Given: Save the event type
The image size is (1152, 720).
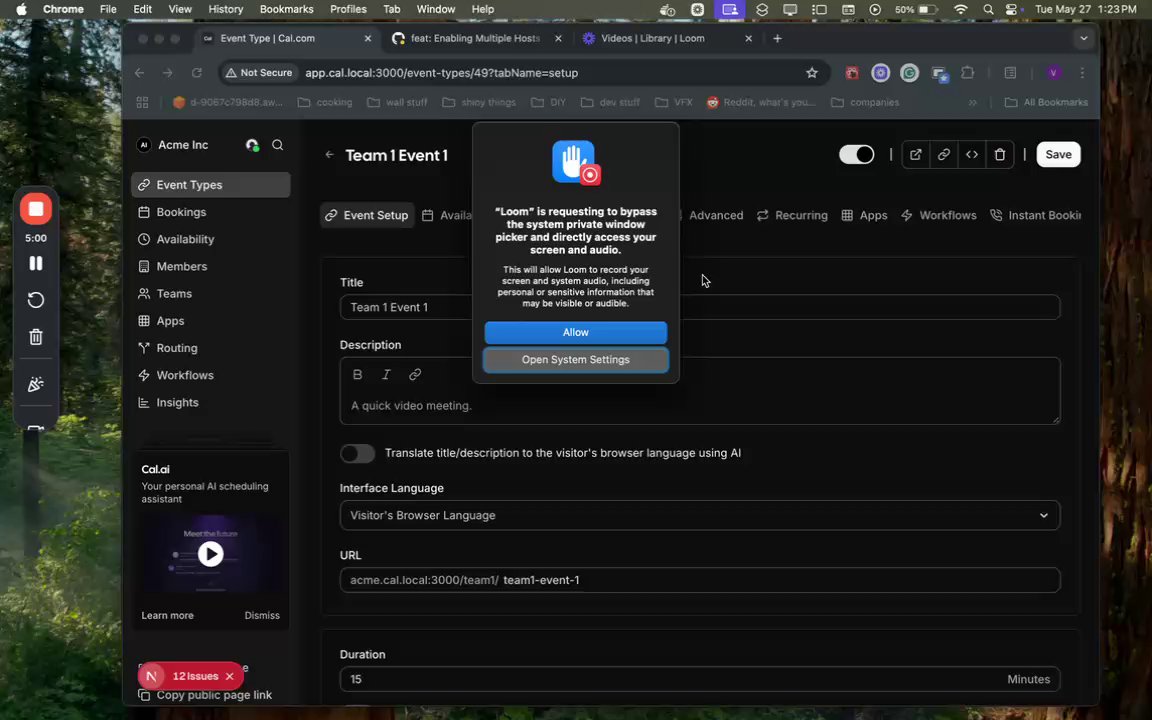Looking at the screenshot, I should tap(1058, 154).
